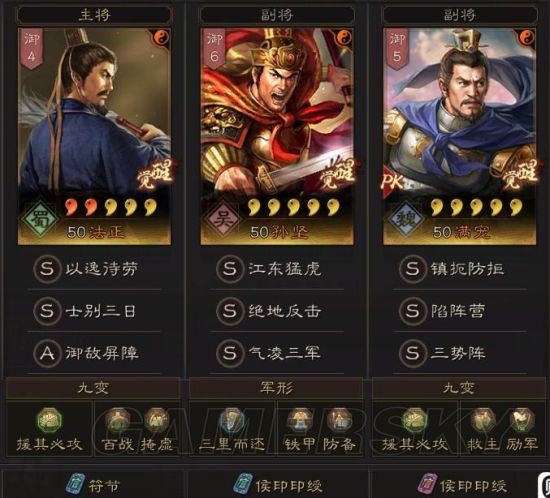Open the 法正 general portrait card
Screen dimensions: 550x498
pos(94,136)
